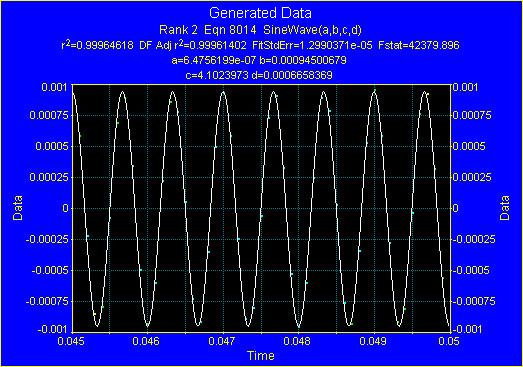
Task: Click the right y-axis label -0.001
Action: pyautogui.click(x=467, y=330)
